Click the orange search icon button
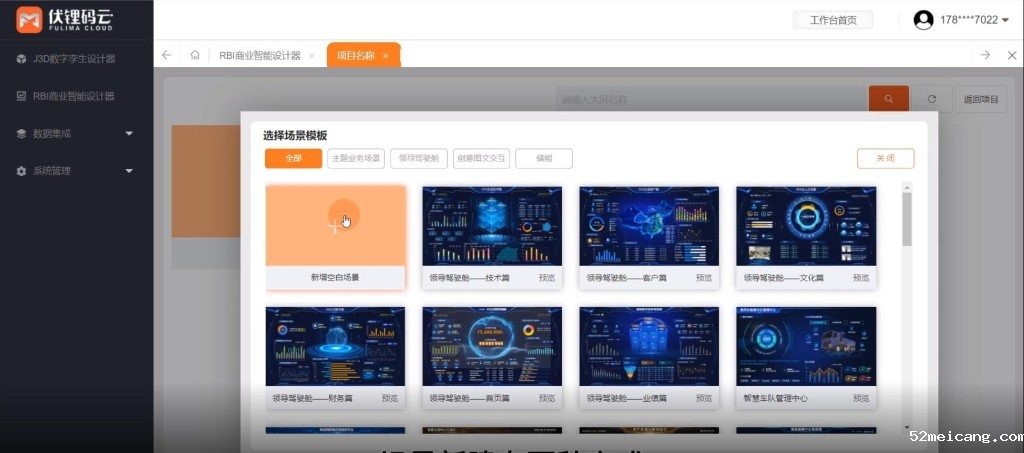 [888, 98]
